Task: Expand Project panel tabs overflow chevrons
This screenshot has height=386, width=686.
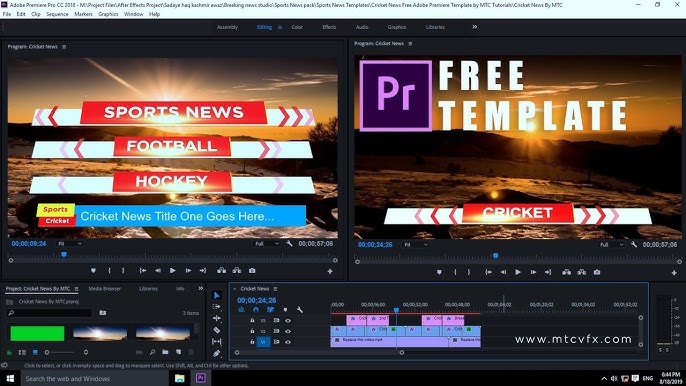Action: click(x=201, y=288)
